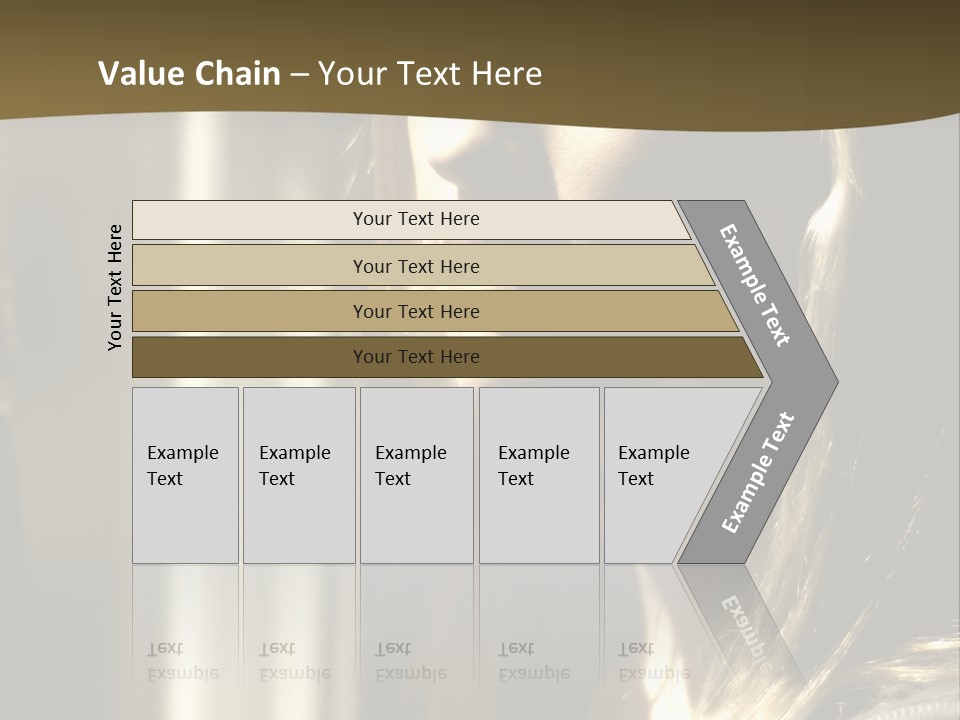Select the lightest top bar of the value chain
The height and width of the screenshot is (720, 960).
(415, 219)
